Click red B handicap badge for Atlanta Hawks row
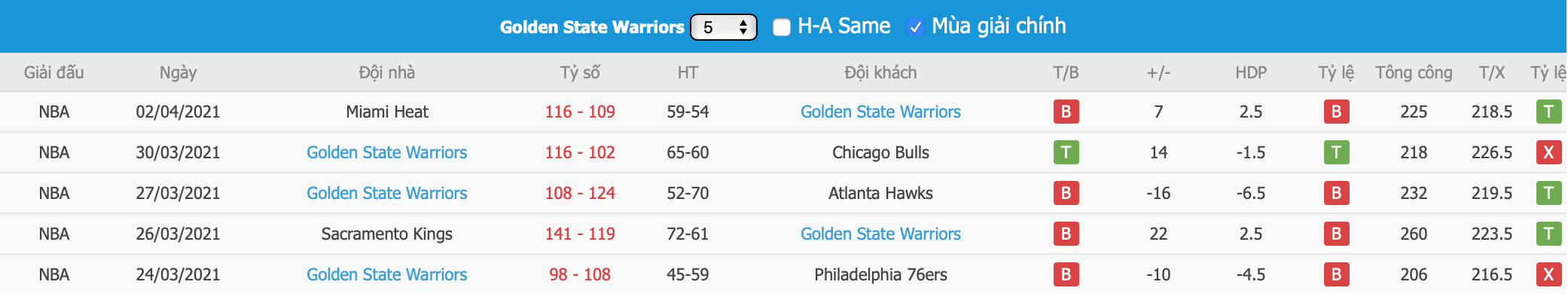 (x=1336, y=193)
